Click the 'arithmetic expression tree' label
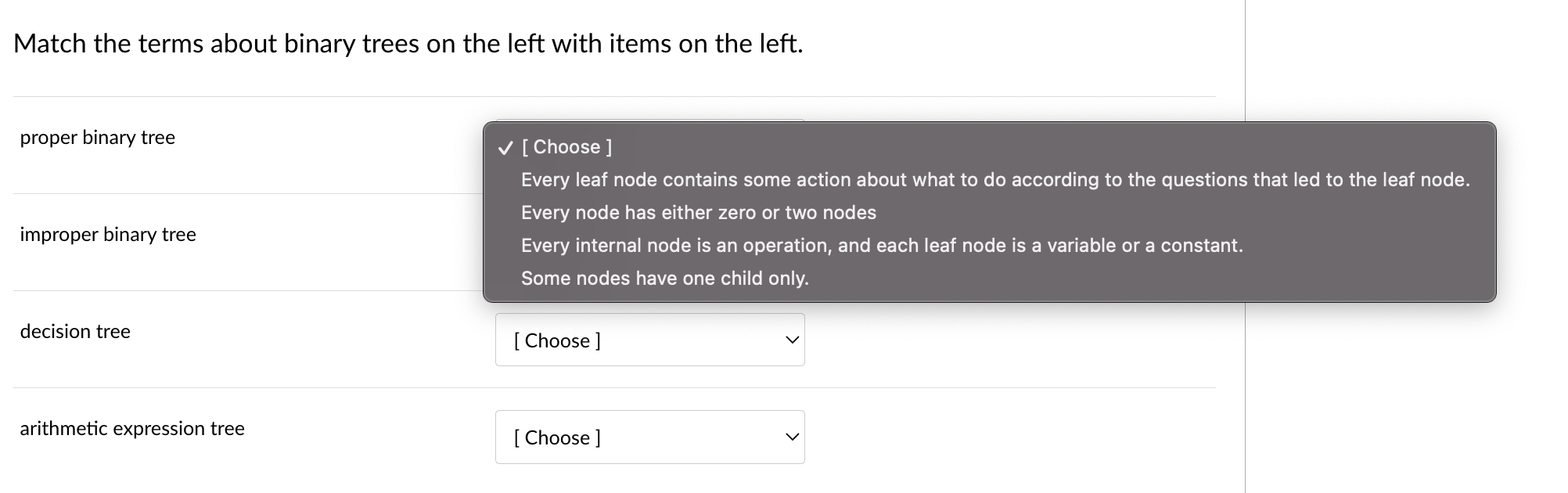This screenshot has height=493, width=1568. click(x=131, y=428)
